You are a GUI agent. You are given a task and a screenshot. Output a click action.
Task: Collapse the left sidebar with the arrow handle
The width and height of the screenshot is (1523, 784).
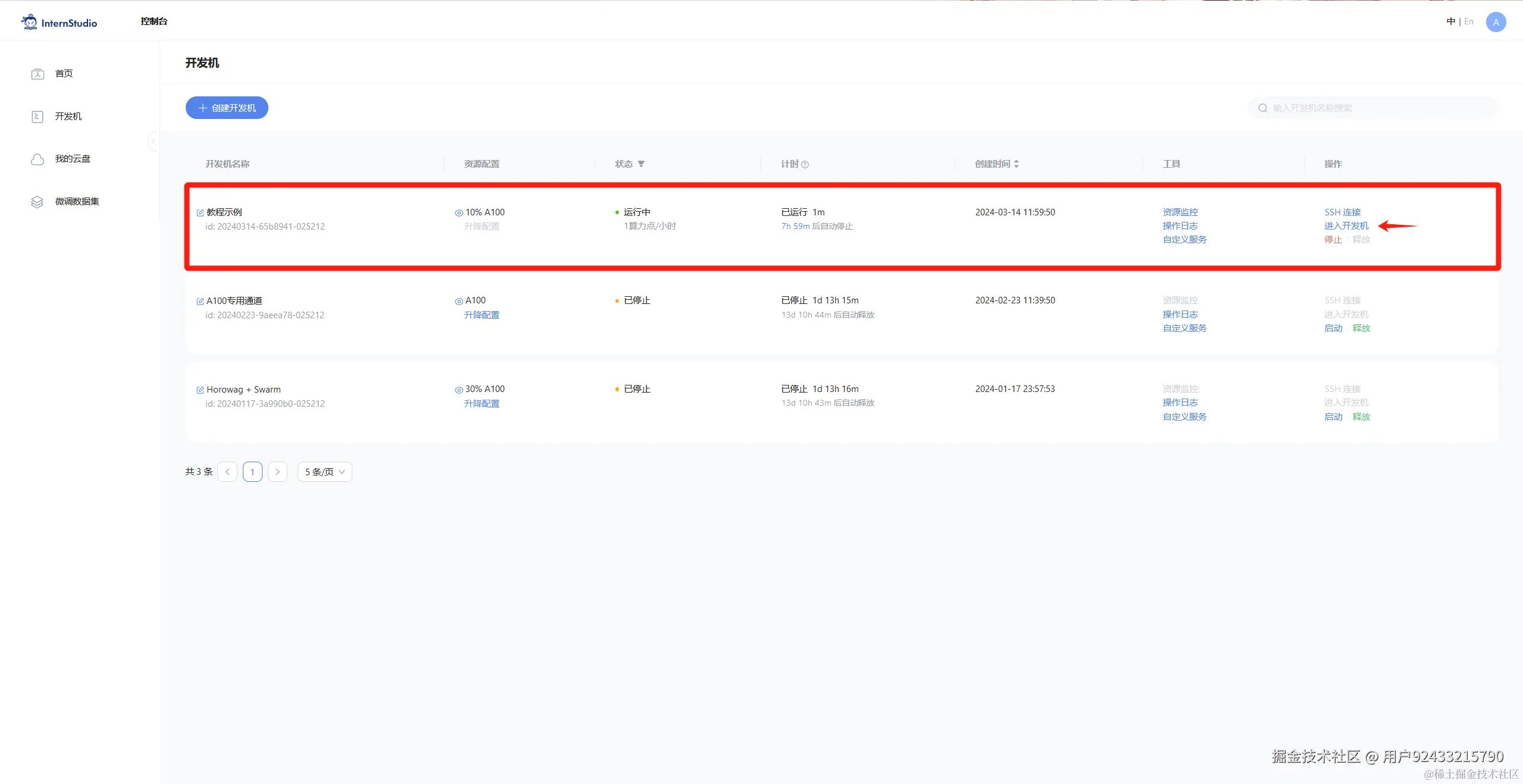click(x=153, y=142)
